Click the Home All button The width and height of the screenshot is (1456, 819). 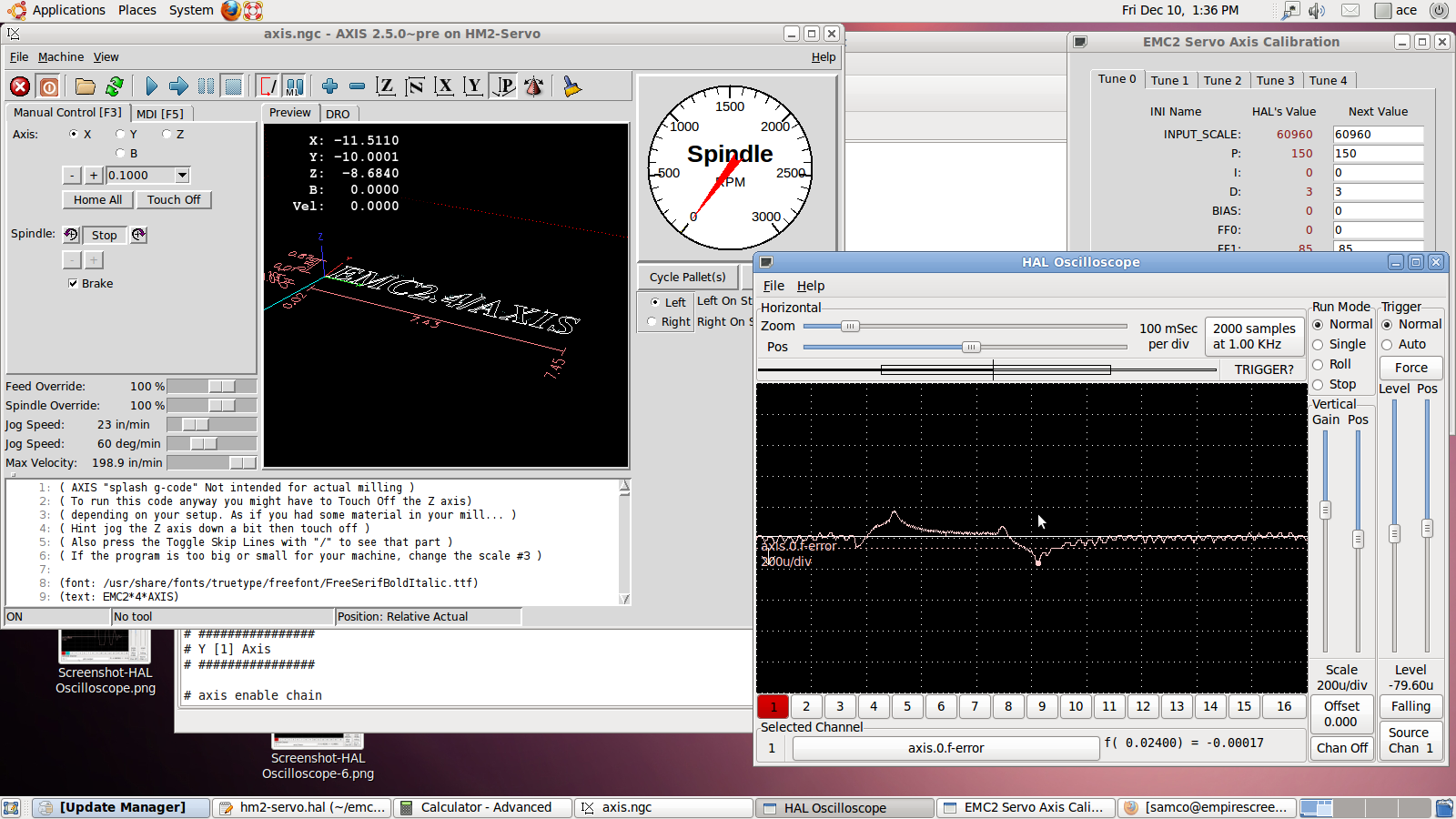97,199
